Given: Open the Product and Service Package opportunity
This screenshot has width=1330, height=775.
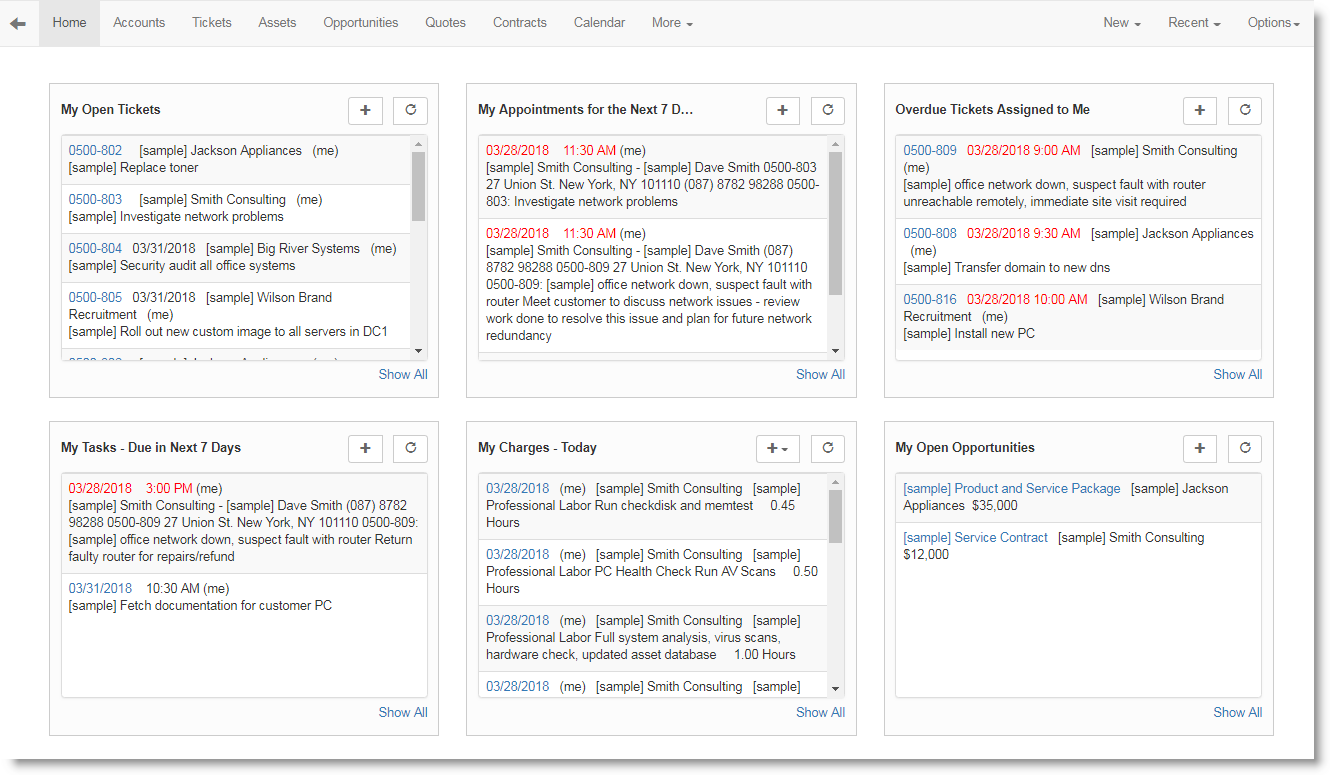Looking at the screenshot, I should (1011, 489).
